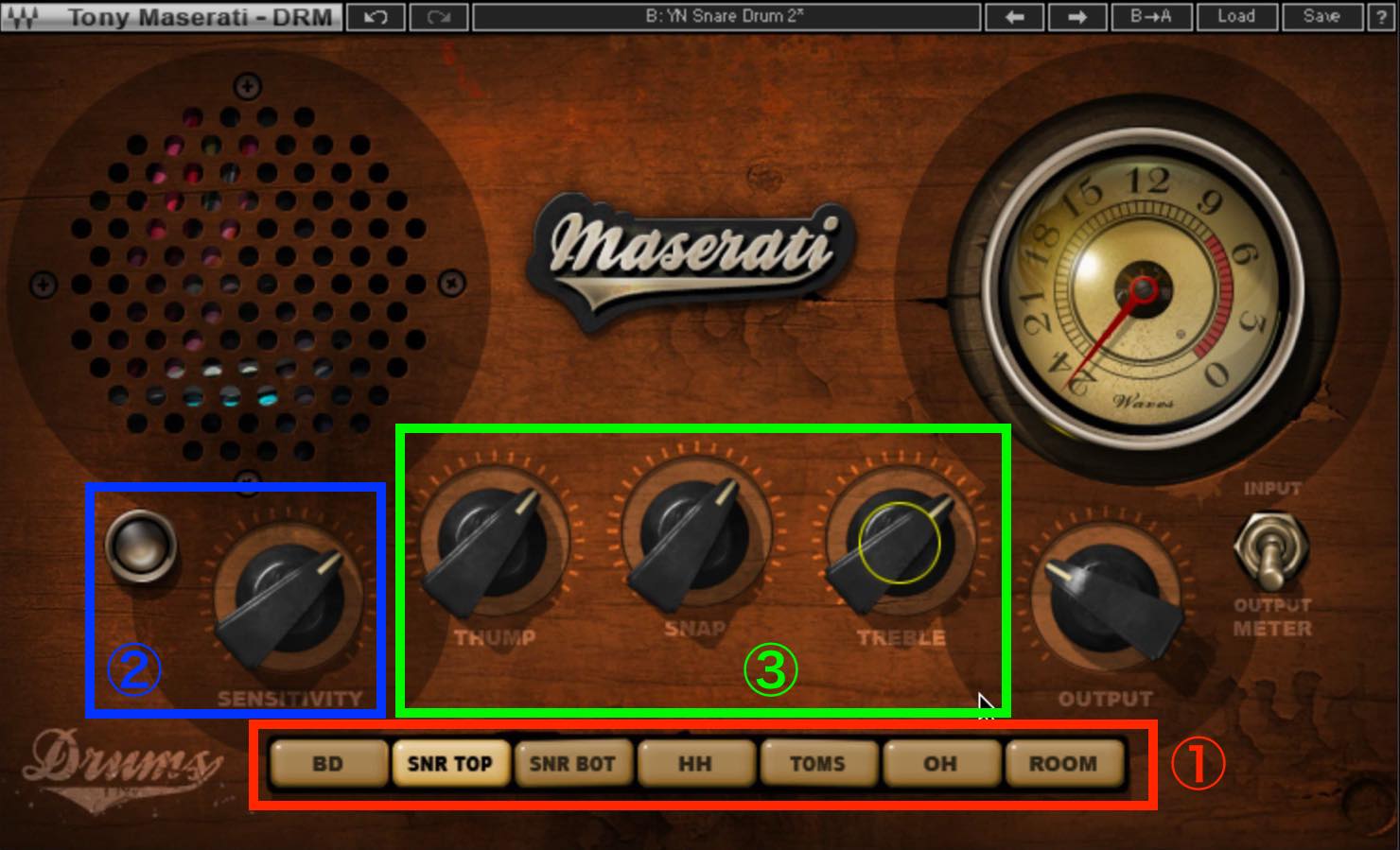Copy setup B to A

click(1150, 17)
